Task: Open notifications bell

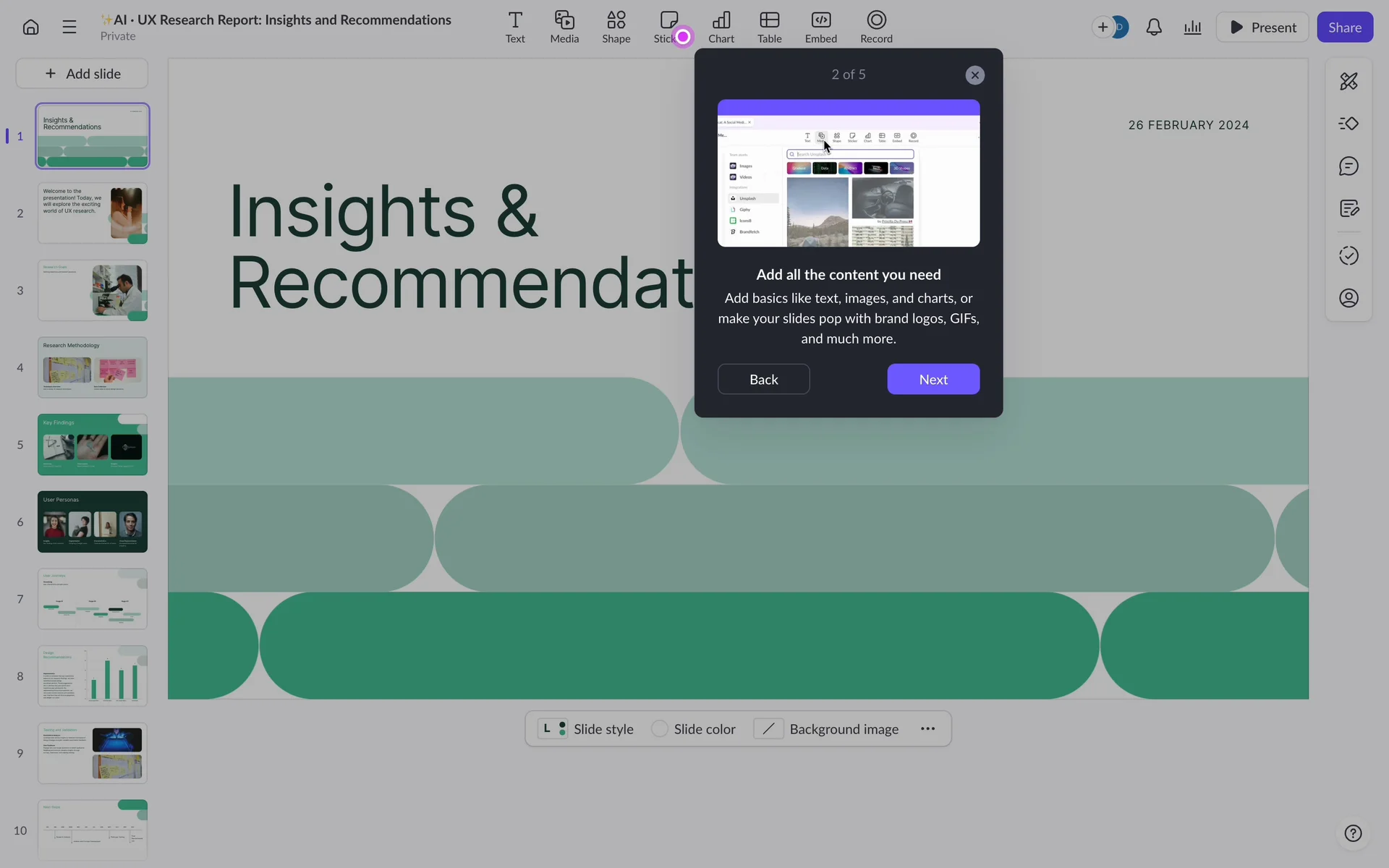Action: coord(1154,27)
